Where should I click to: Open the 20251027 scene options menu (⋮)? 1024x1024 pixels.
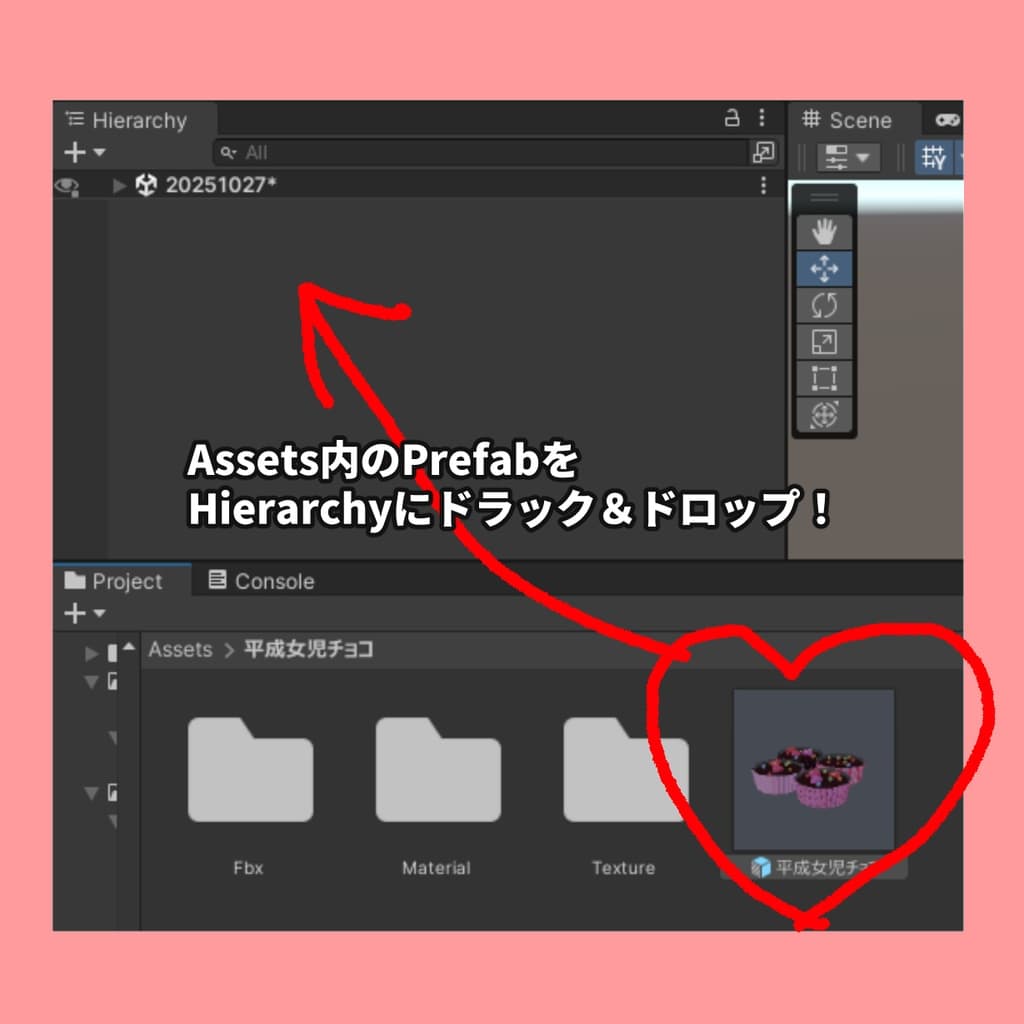point(763,186)
